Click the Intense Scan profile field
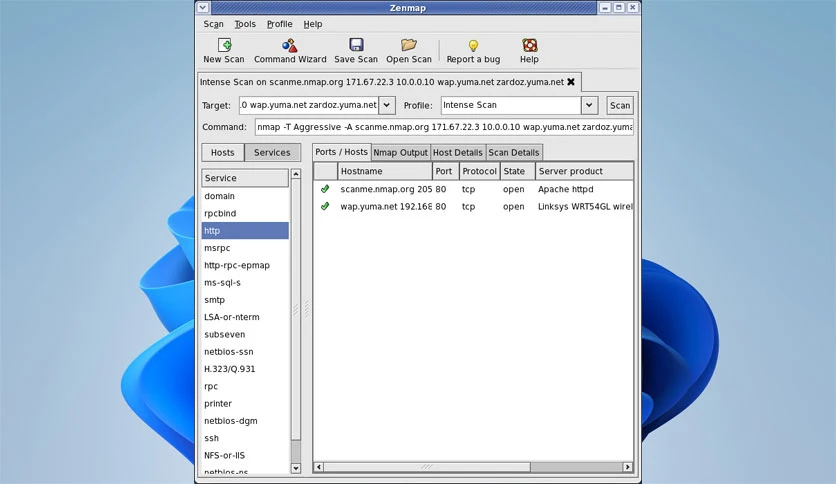This screenshot has width=836, height=484. [x=511, y=105]
